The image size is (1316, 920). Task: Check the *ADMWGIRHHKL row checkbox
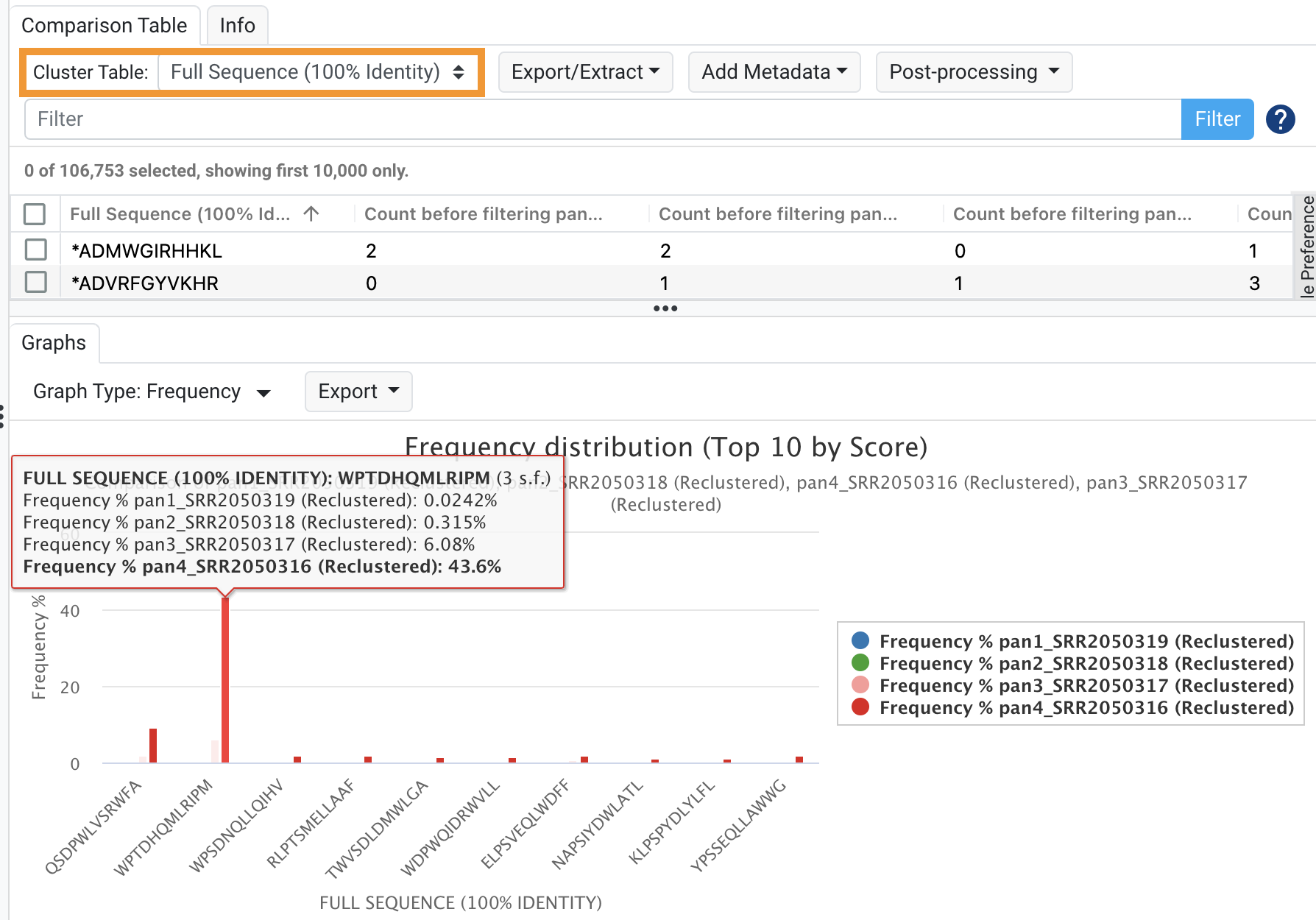point(35,250)
